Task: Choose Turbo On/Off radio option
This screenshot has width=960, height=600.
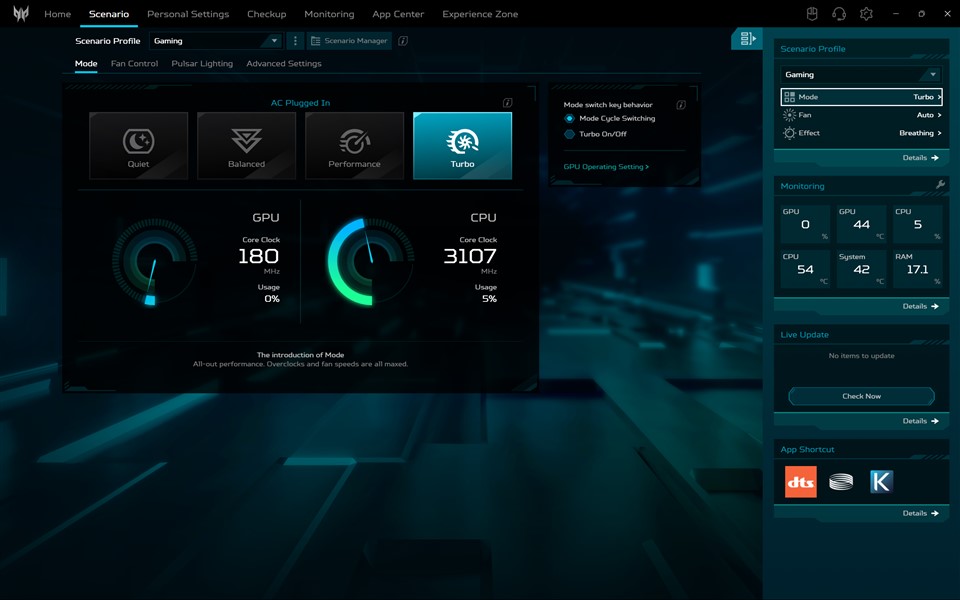Action: point(570,134)
